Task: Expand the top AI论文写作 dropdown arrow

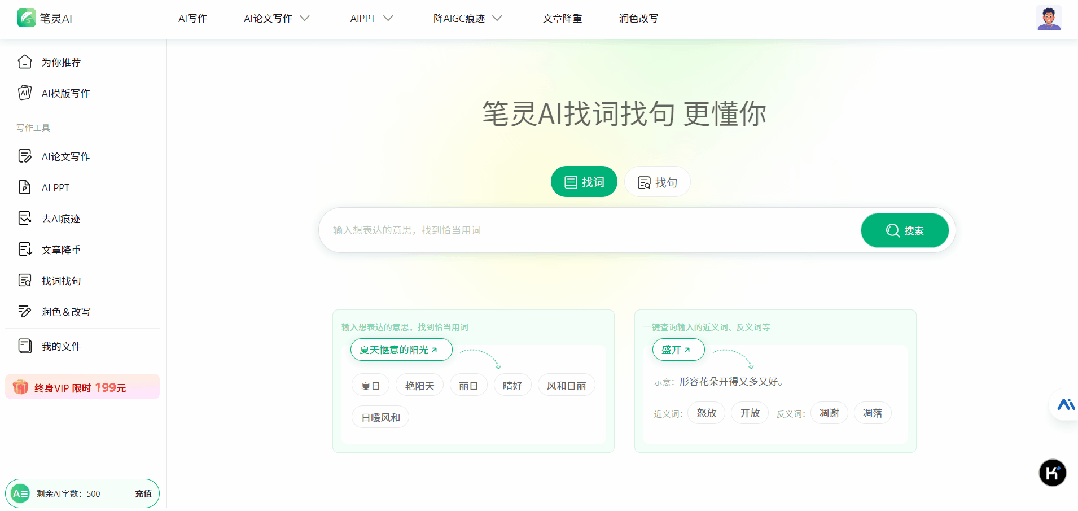Action: [x=305, y=19]
